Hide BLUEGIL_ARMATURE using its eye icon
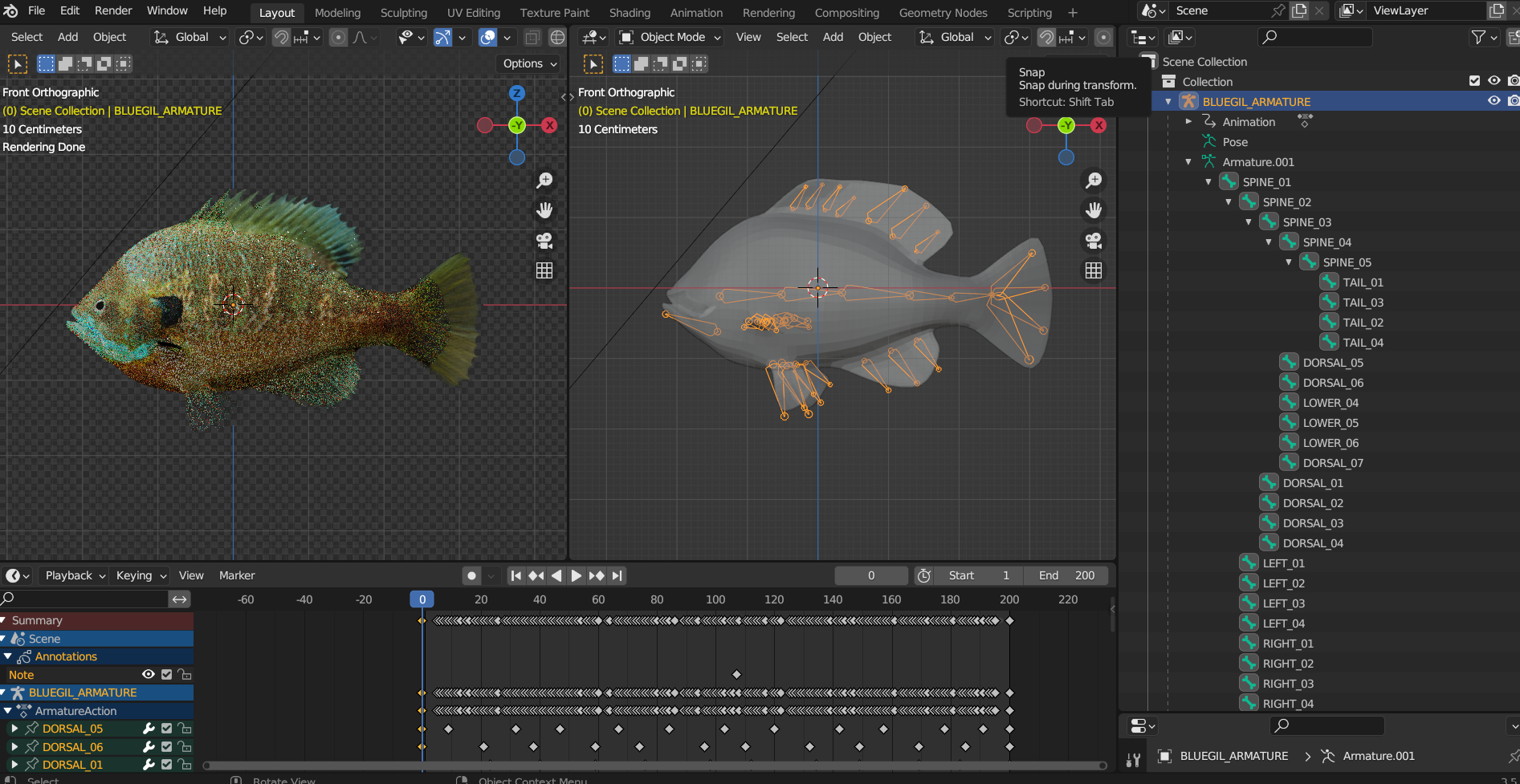Image resolution: width=1520 pixels, height=784 pixels. 1494,101
